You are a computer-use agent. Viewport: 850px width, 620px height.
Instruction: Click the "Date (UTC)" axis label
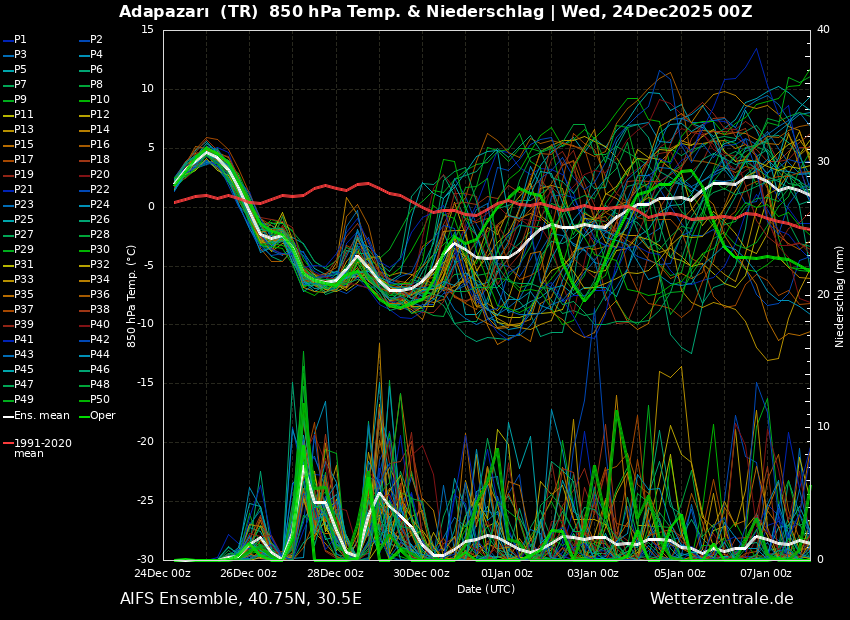[486, 589]
